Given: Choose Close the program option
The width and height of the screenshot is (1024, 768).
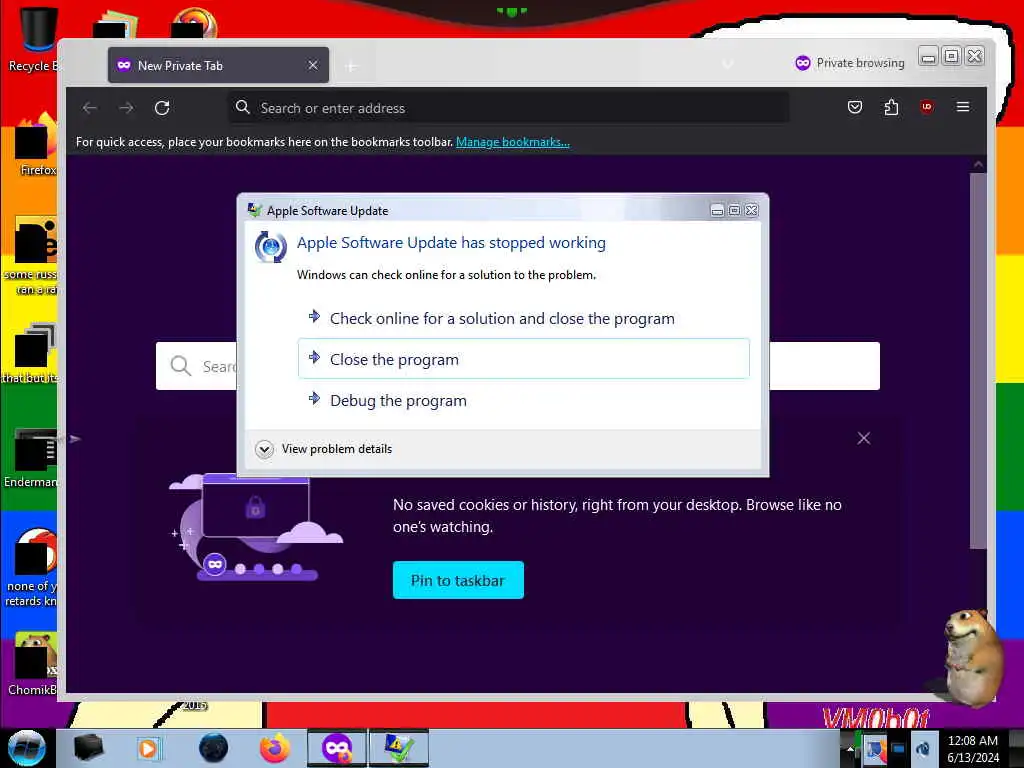Looking at the screenshot, I should click(x=524, y=359).
